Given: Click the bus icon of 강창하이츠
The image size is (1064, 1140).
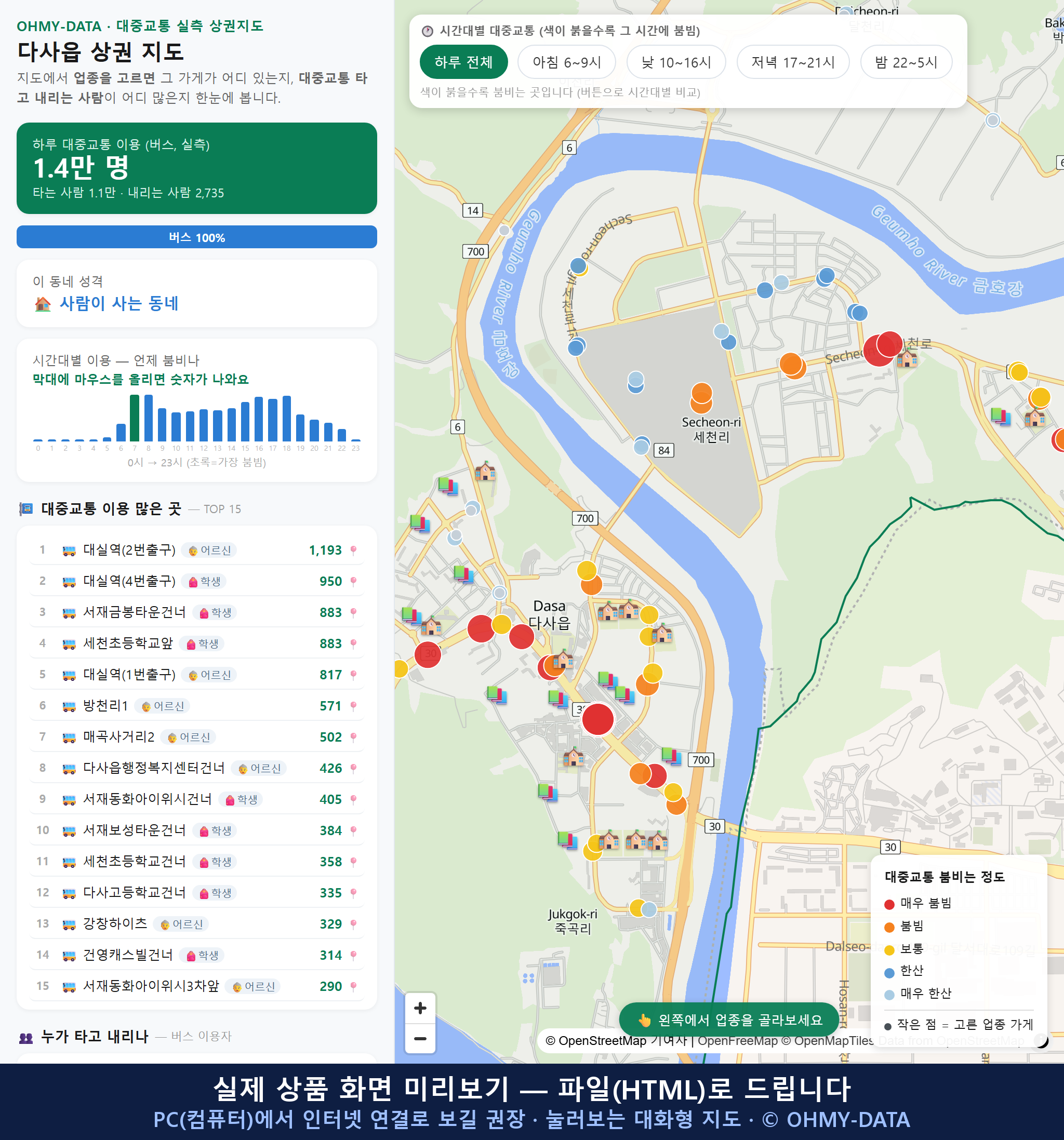Looking at the screenshot, I should coord(69,924).
